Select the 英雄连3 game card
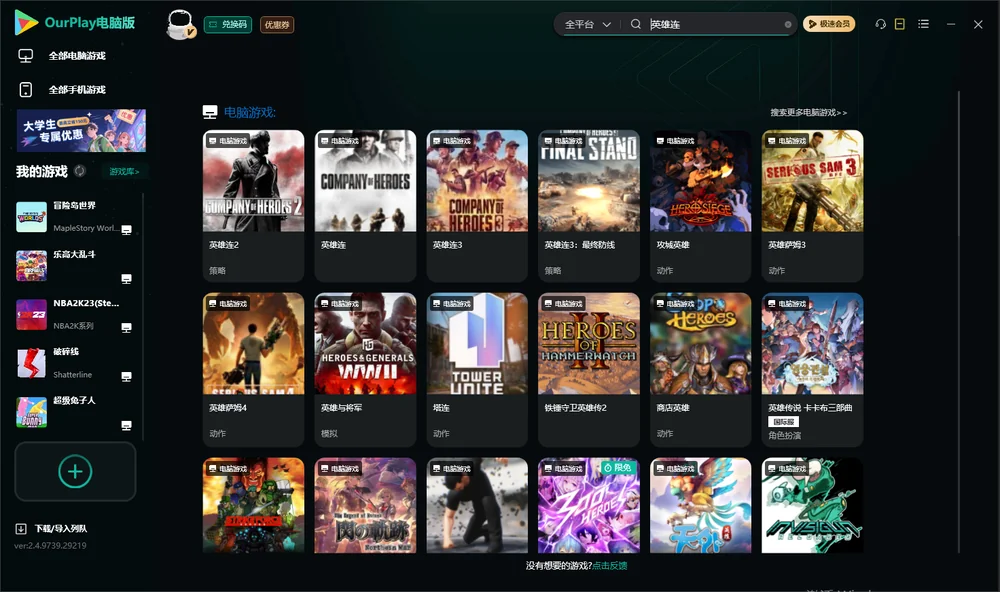Viewport: 1000px width, 592px height. tap(477, 205)
